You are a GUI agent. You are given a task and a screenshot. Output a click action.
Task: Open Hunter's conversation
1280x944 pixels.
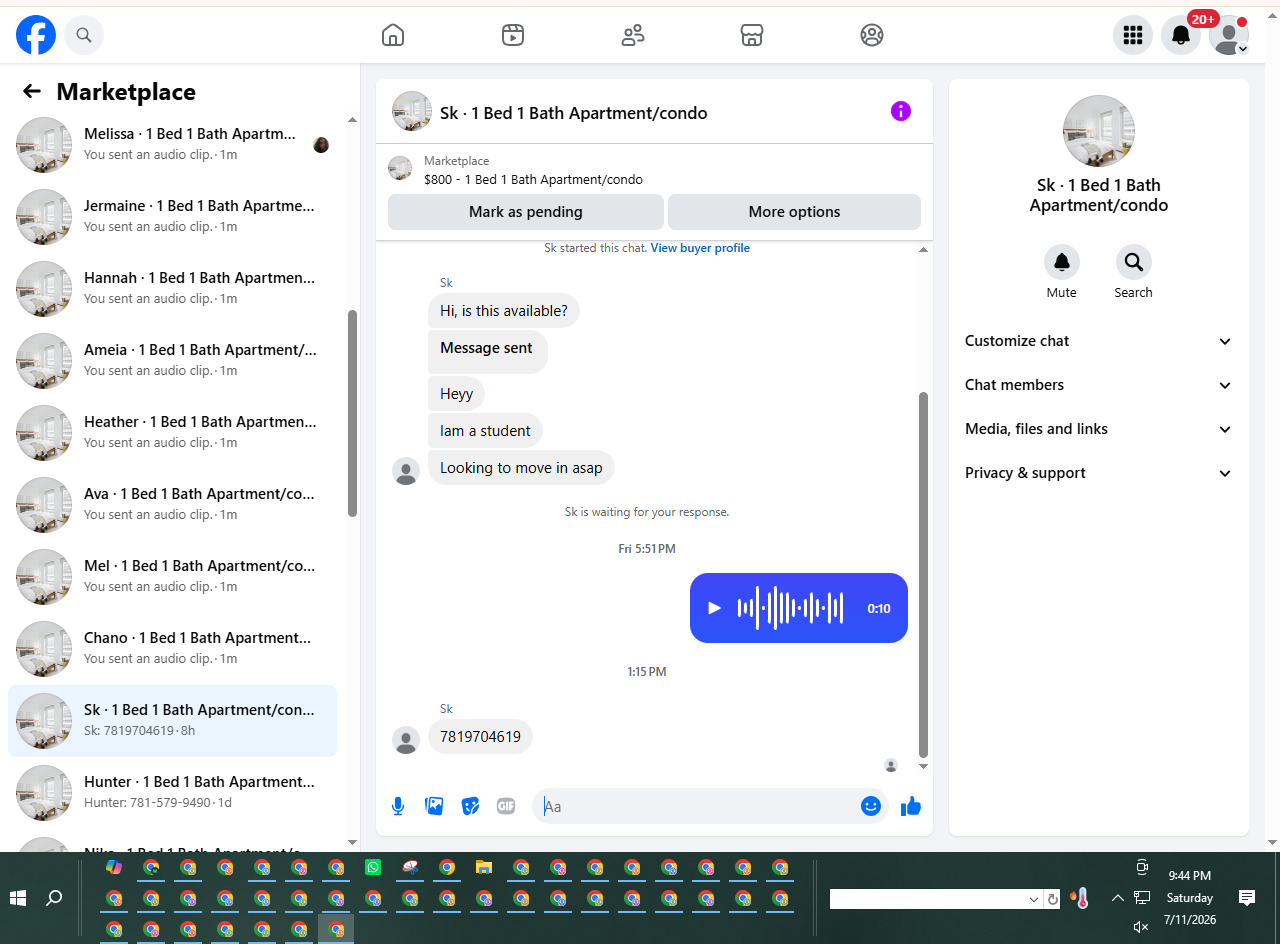(x=172, y=793)
